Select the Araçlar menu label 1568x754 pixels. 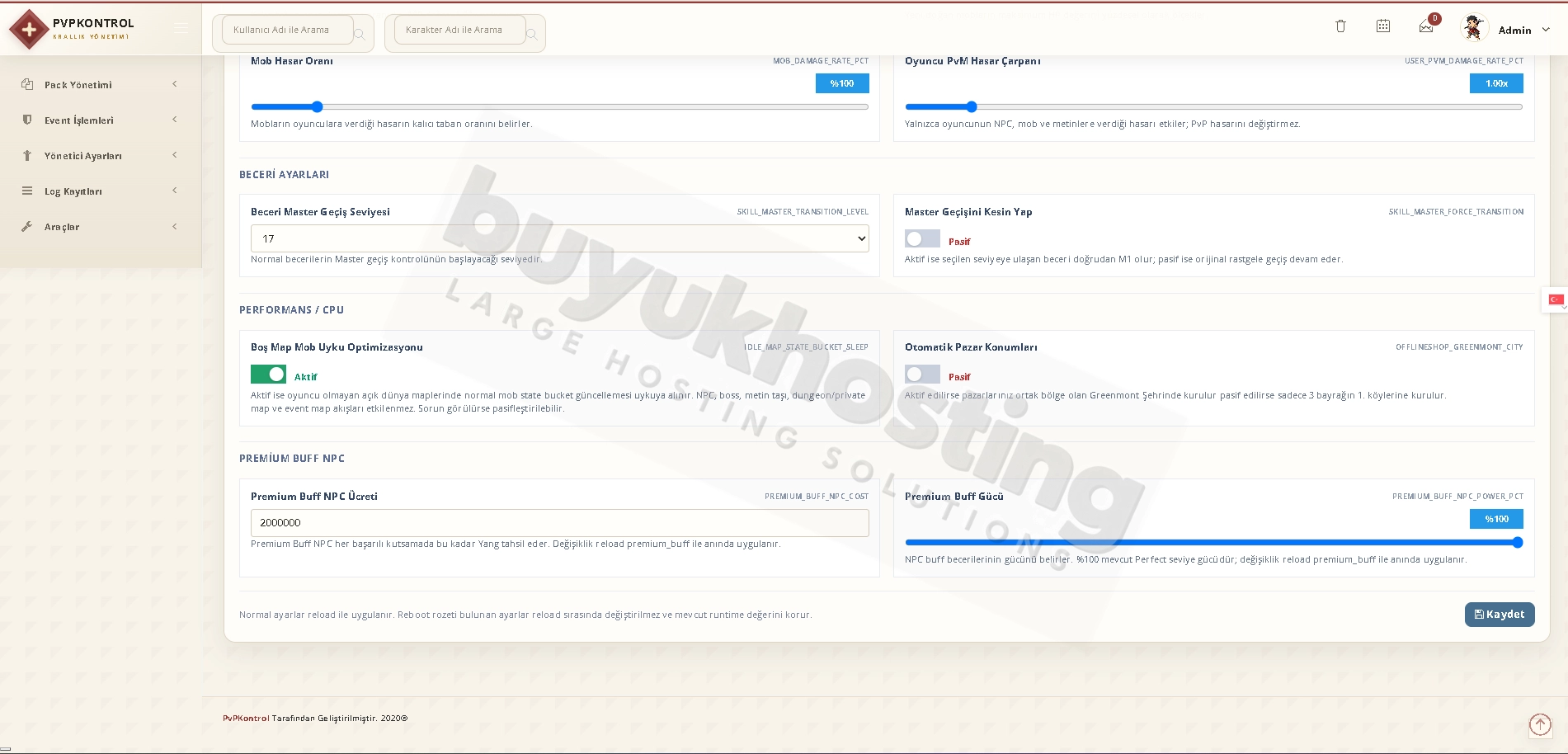(62, 227)
